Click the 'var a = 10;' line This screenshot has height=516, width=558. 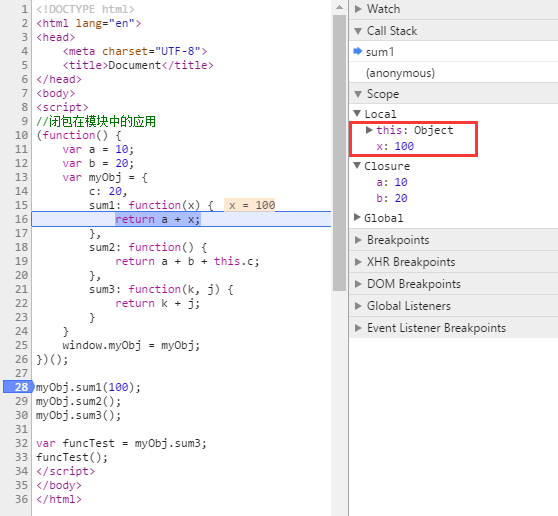point(98,149)
